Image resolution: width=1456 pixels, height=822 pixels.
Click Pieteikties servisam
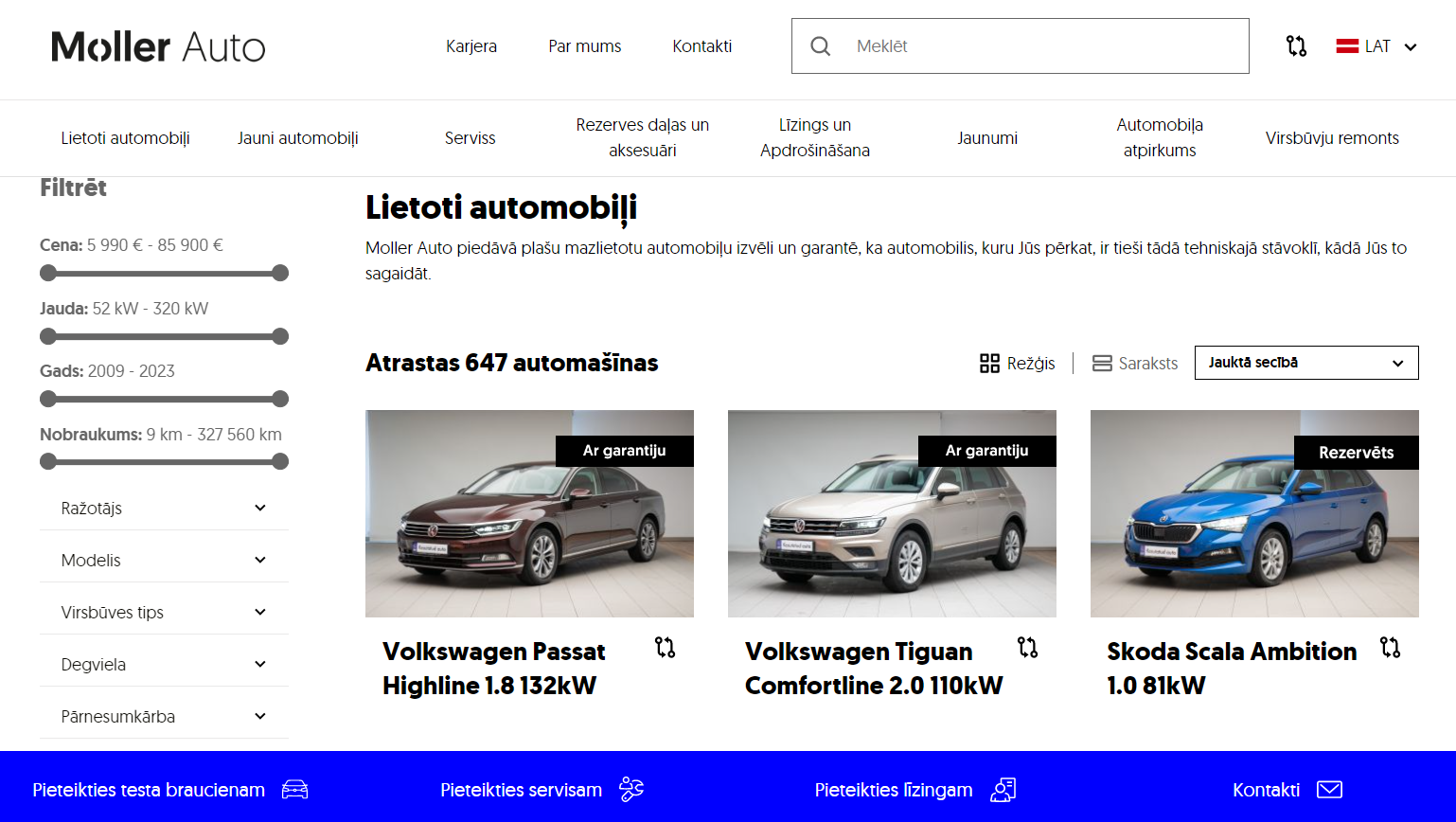click(x=542, y=790)
